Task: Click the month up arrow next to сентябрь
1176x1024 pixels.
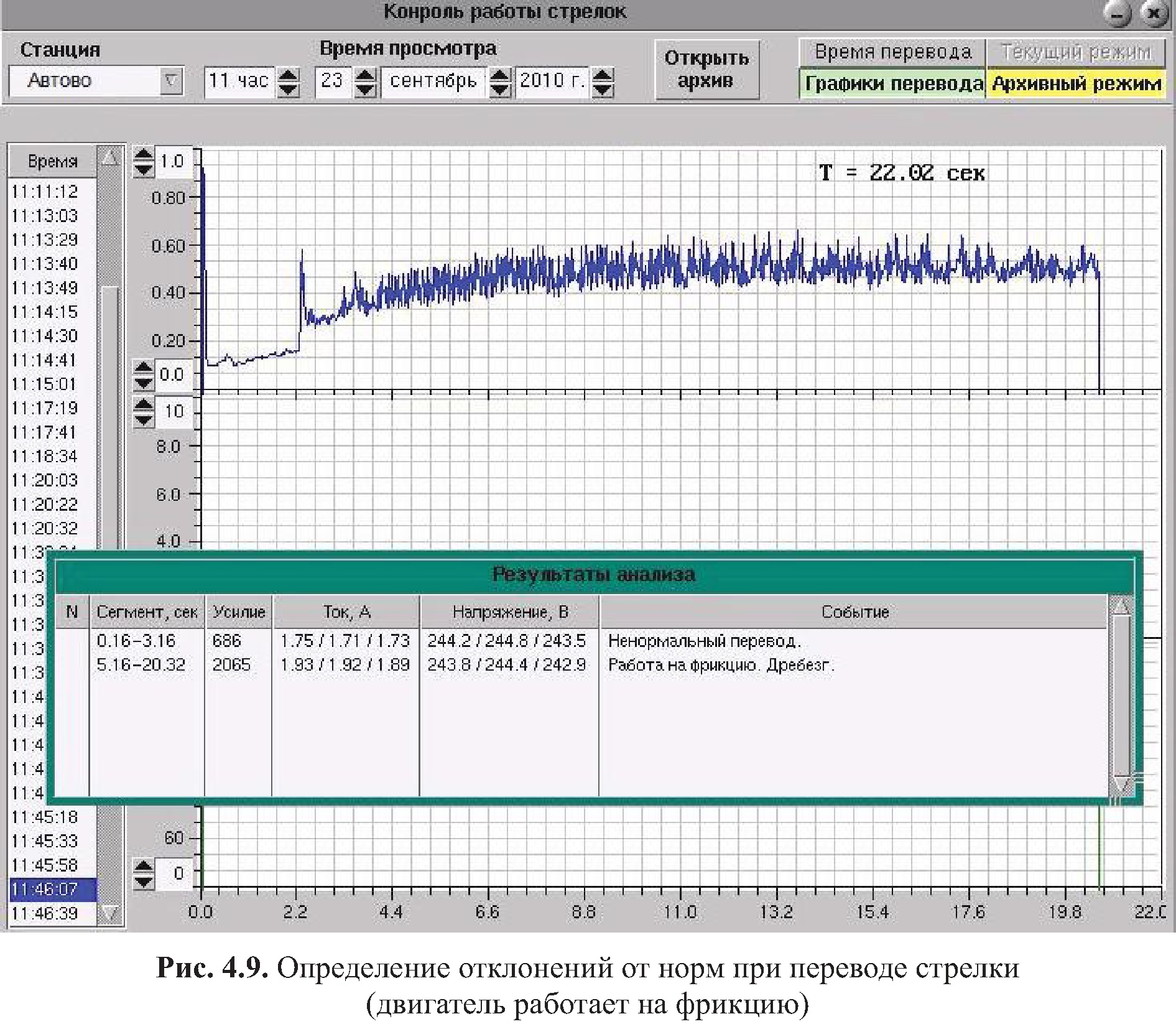Action: tap(499, 75)
